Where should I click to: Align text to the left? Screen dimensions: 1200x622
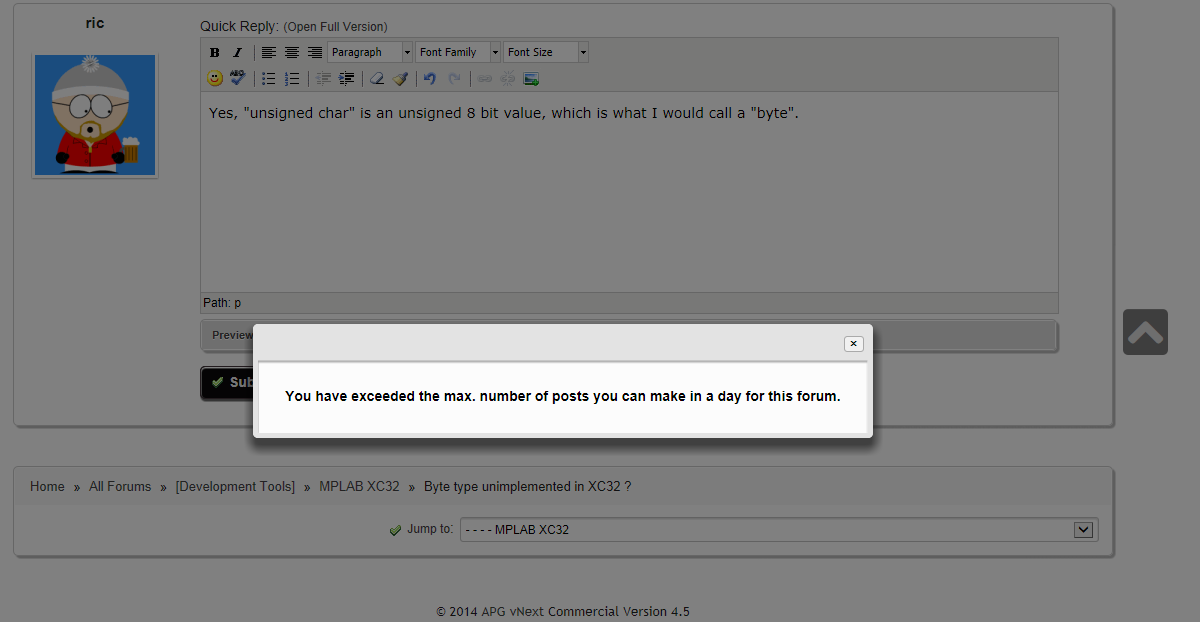[x=269, y=52]
